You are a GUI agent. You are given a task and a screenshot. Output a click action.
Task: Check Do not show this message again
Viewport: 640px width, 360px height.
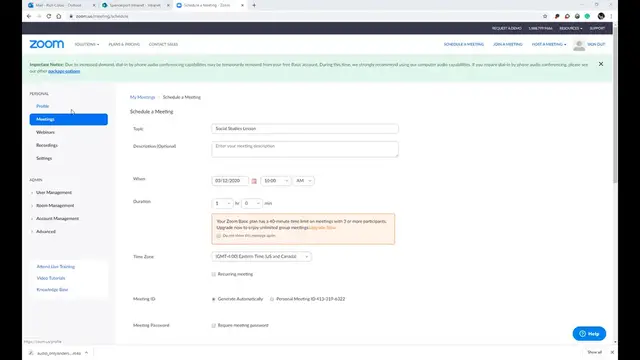218,236
